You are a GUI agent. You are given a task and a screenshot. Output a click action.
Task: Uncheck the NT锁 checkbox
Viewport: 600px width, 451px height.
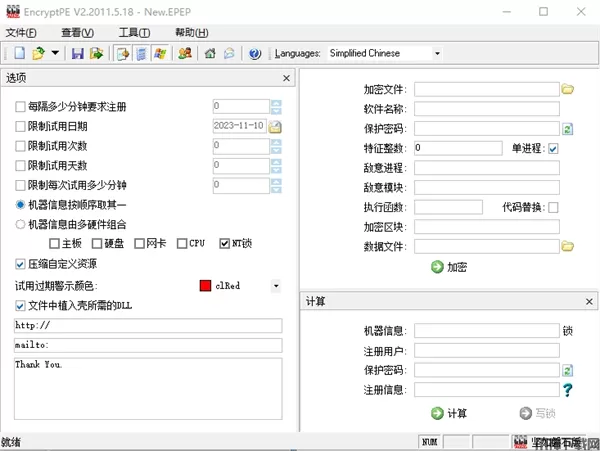pyautogui.click(x=224, y=243)
